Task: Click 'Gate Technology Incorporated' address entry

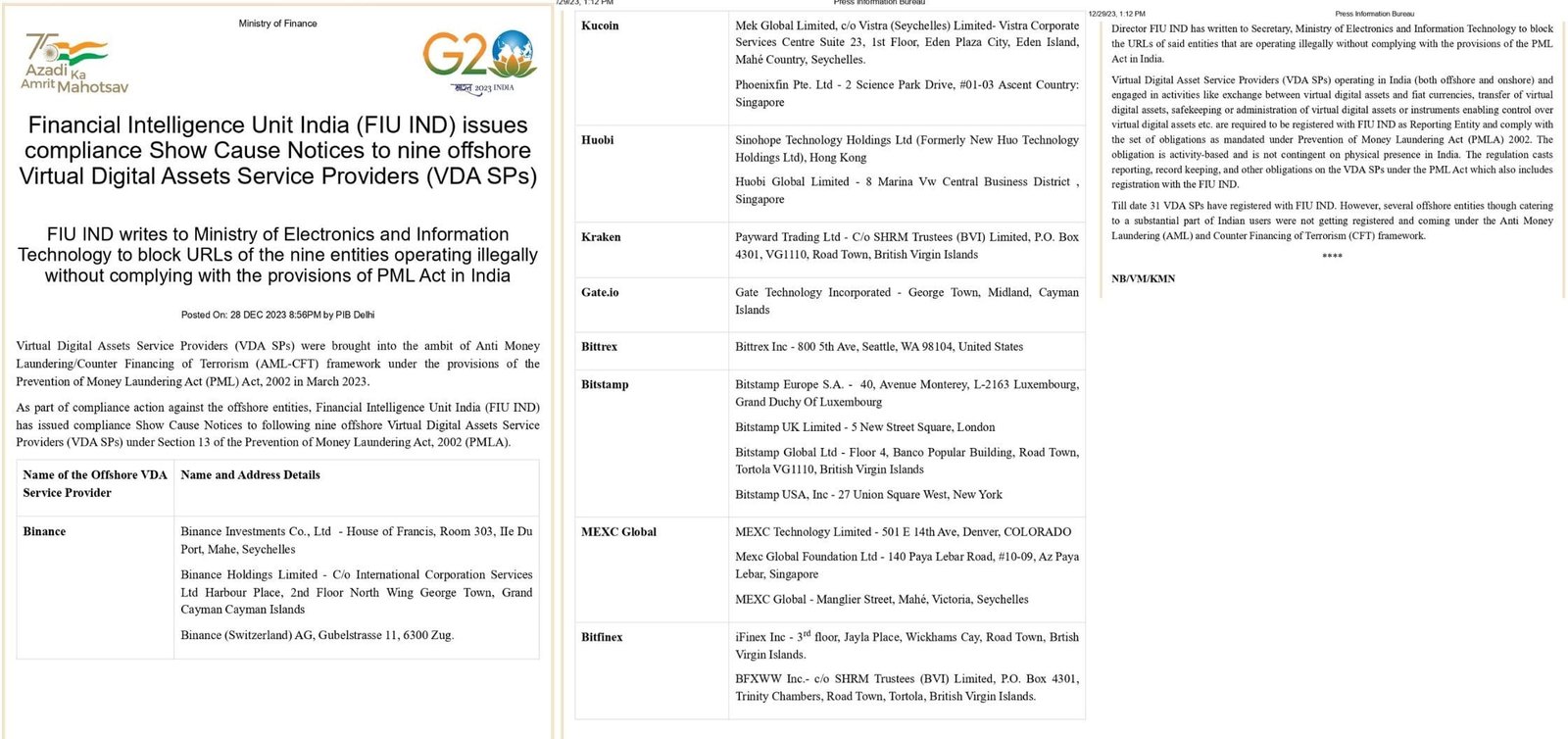Action: point(907,301)
